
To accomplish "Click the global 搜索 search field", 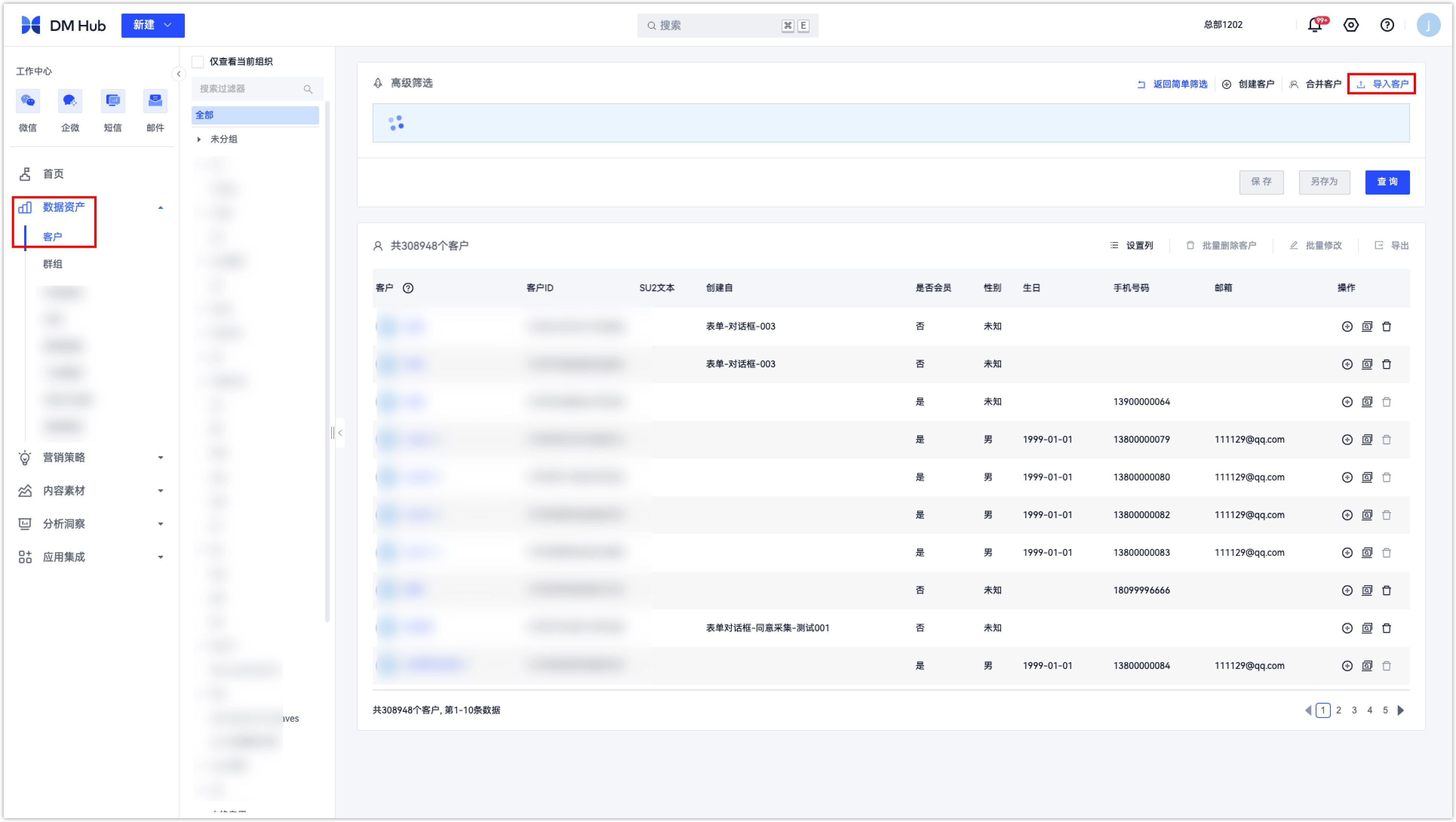I will tap(728, 25).
